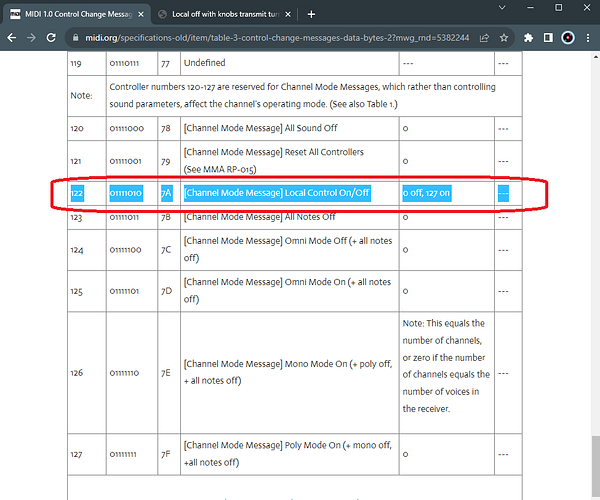
Task: Open the browser side panel
Action: 548,37
